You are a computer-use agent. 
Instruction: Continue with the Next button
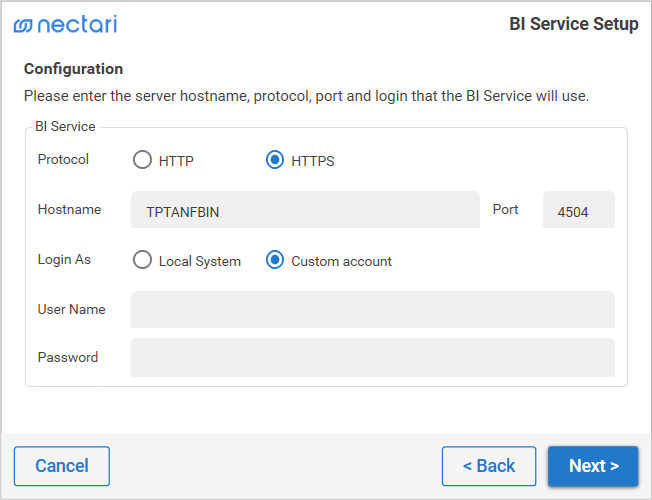coord(593,466)
